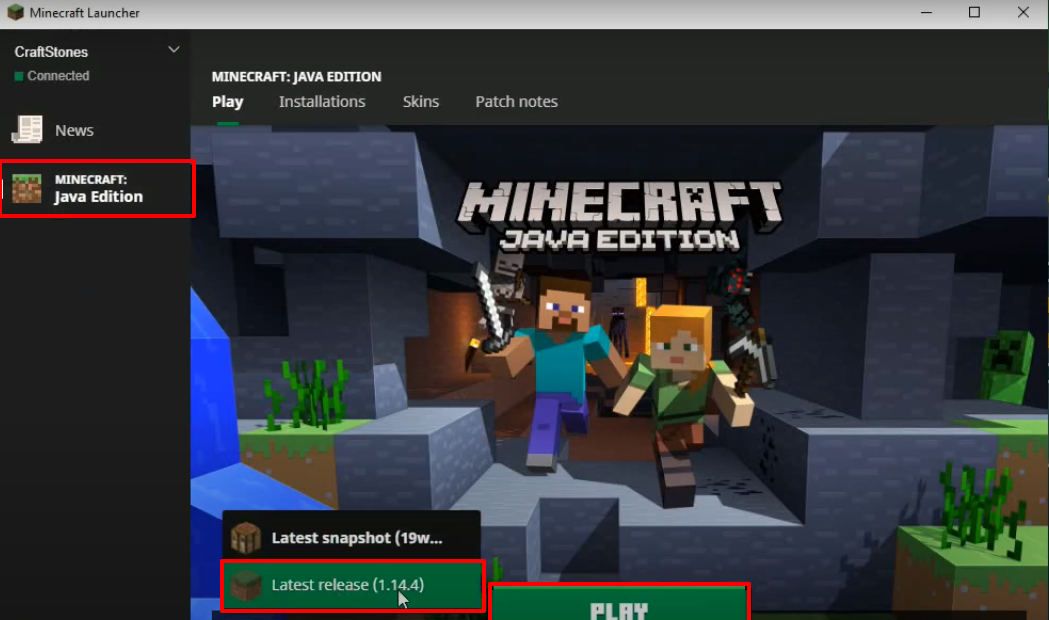Viewport: 1049px width, 620px height.
Task: Open the Installations tab
Action: (322, 102)
